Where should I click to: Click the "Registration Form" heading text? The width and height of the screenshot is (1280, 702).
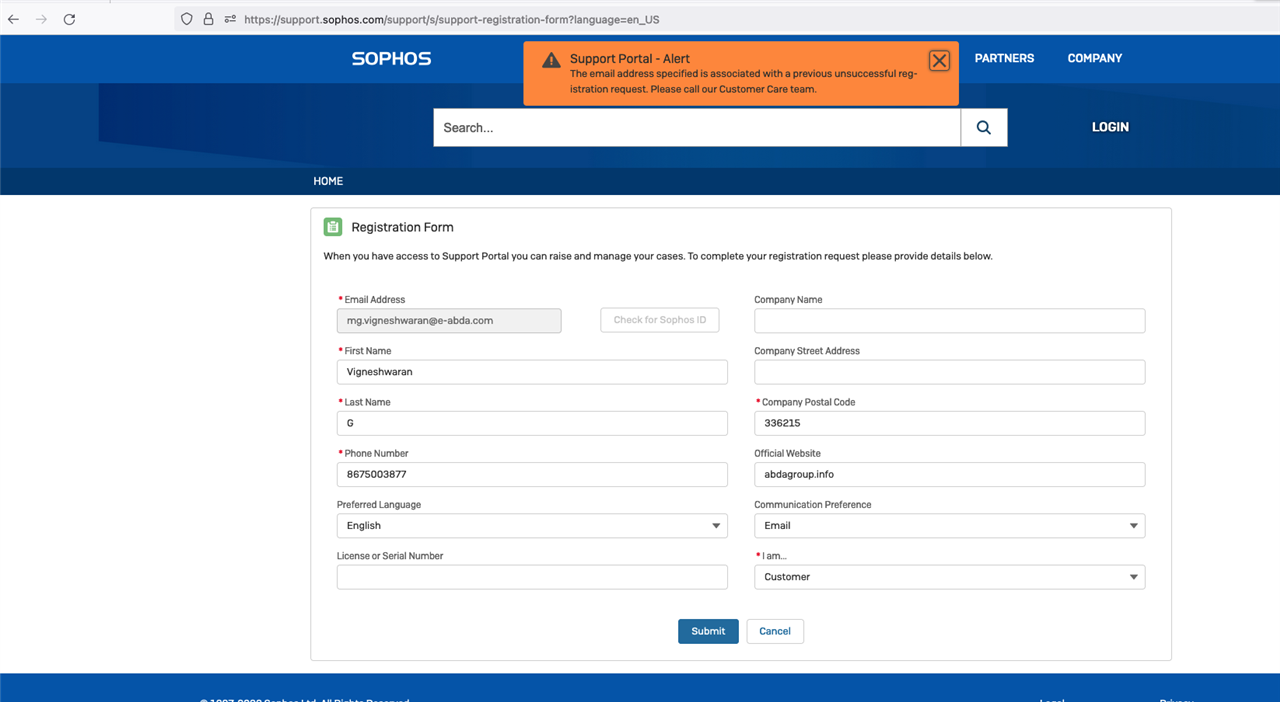402,227
